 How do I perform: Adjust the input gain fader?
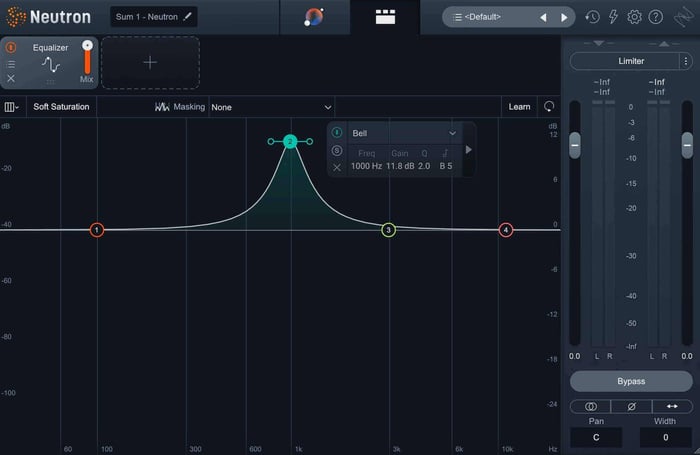[575, 146]
